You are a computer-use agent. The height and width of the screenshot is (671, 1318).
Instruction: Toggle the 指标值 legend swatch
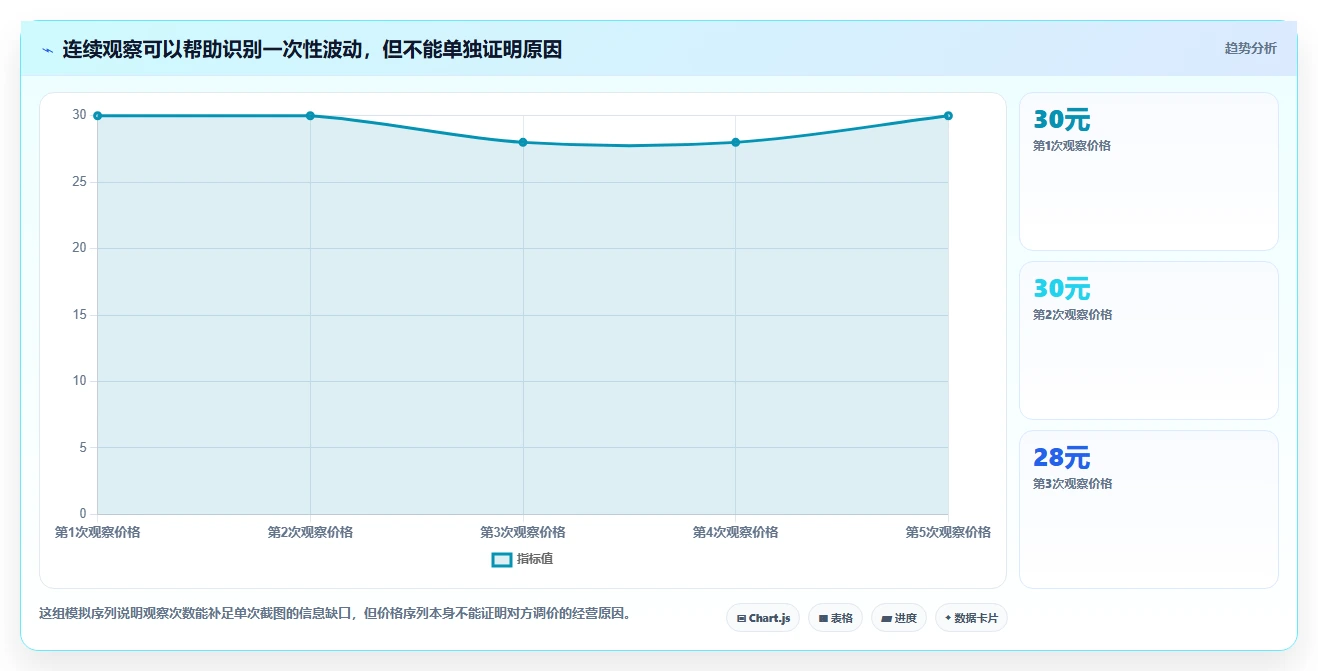coord(502,559)
